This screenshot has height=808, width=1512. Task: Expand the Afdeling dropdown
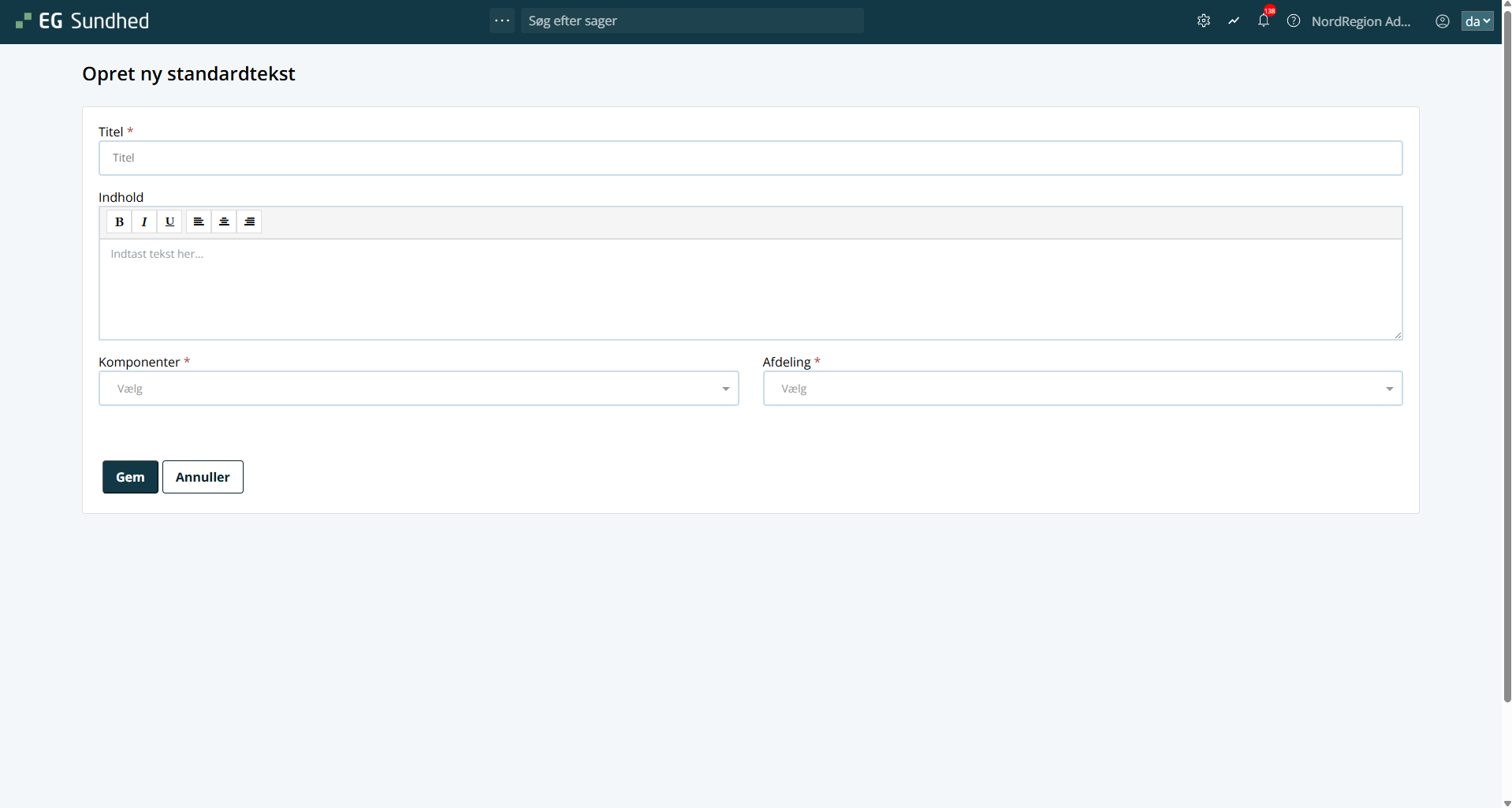tap(1082, 389)
